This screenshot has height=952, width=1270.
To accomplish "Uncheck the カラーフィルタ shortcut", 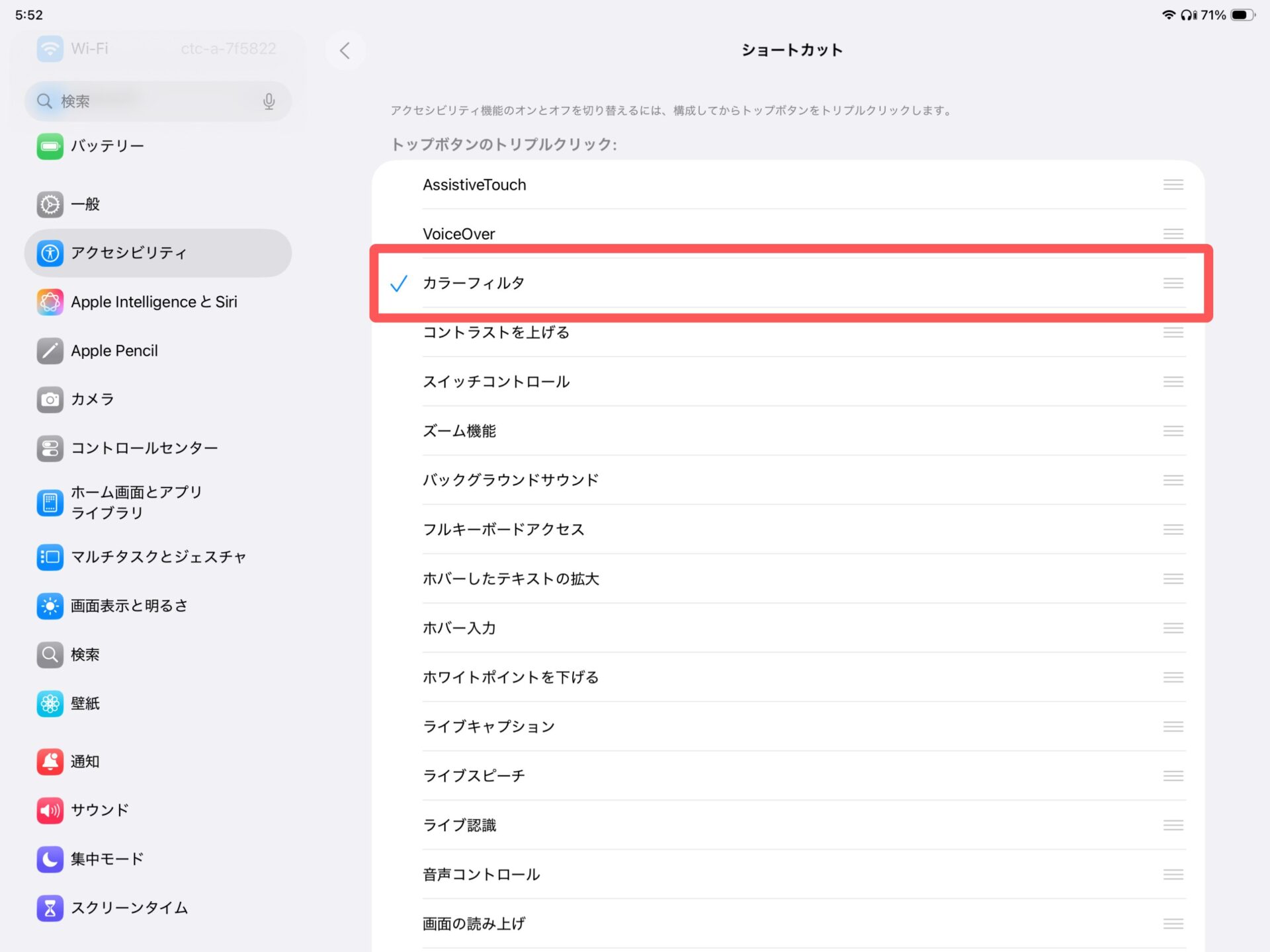I will [474, 284].
